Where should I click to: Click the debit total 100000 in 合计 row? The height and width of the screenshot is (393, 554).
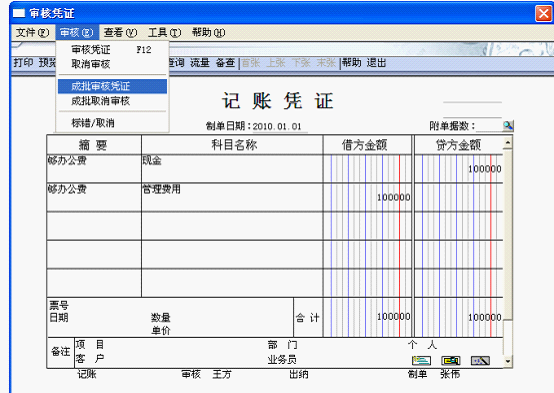click(394, 317)
